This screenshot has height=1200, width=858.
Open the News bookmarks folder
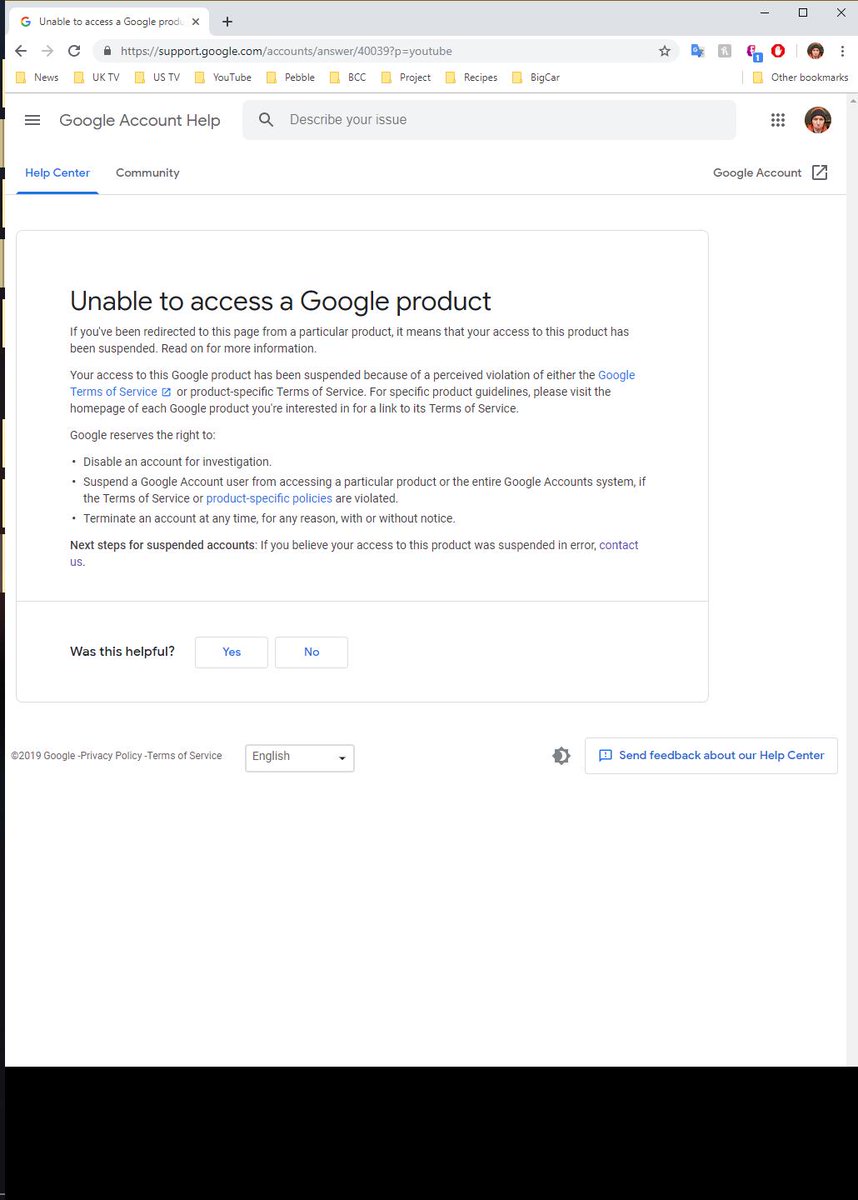[x=37, y=77]
